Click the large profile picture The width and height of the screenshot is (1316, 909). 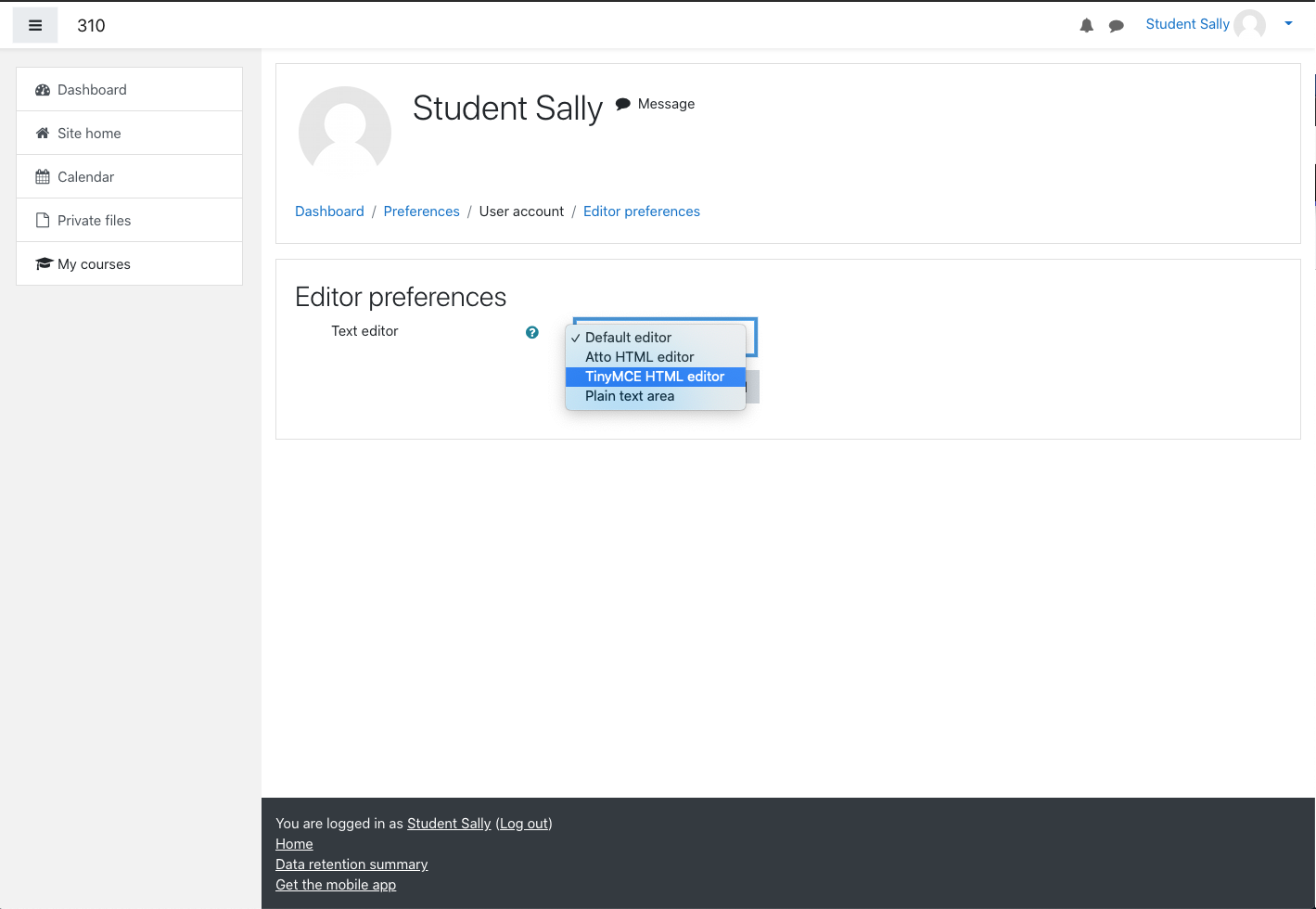(345, 133)
